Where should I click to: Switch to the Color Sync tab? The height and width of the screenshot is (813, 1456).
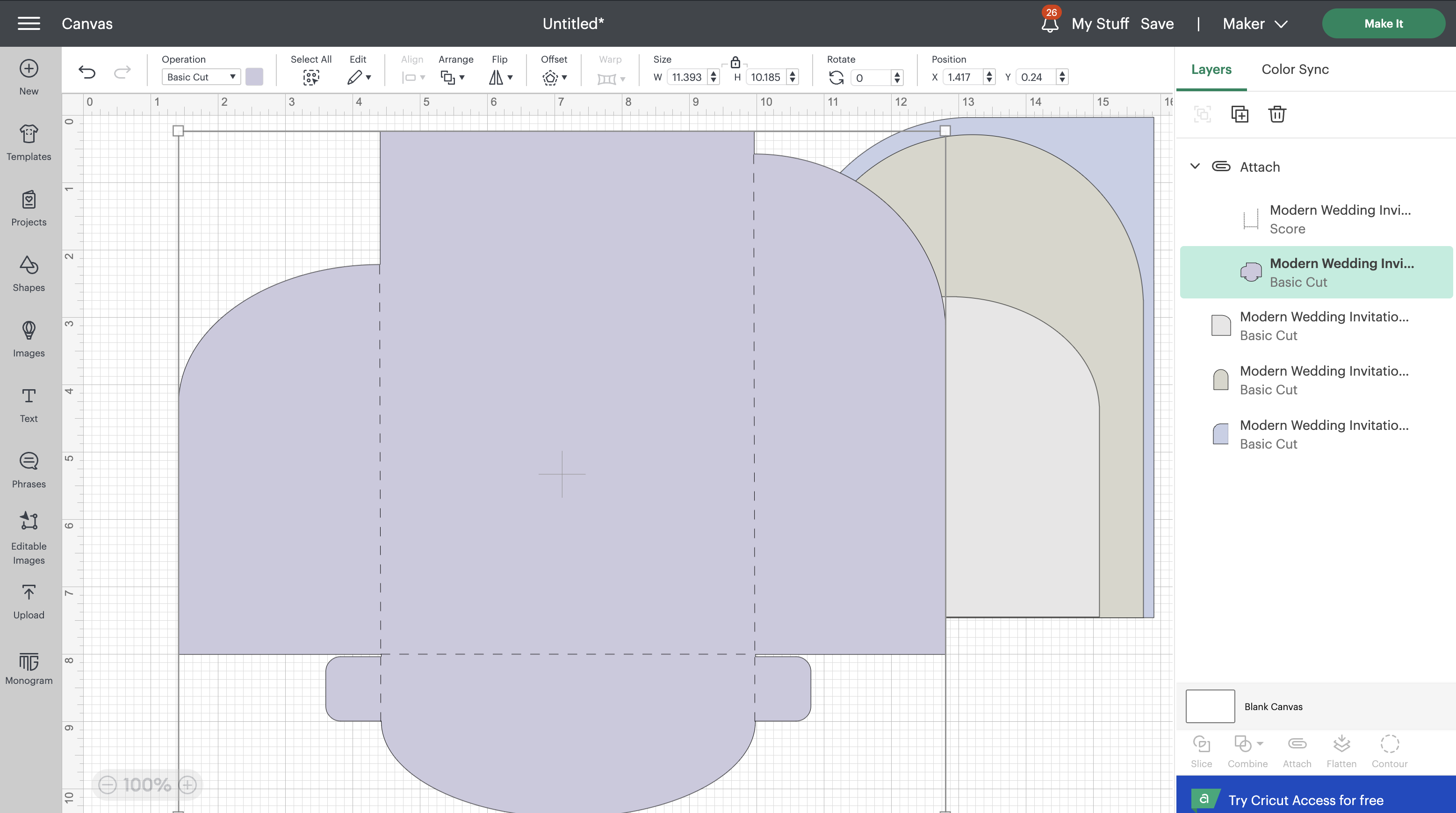click(1295, 69)
